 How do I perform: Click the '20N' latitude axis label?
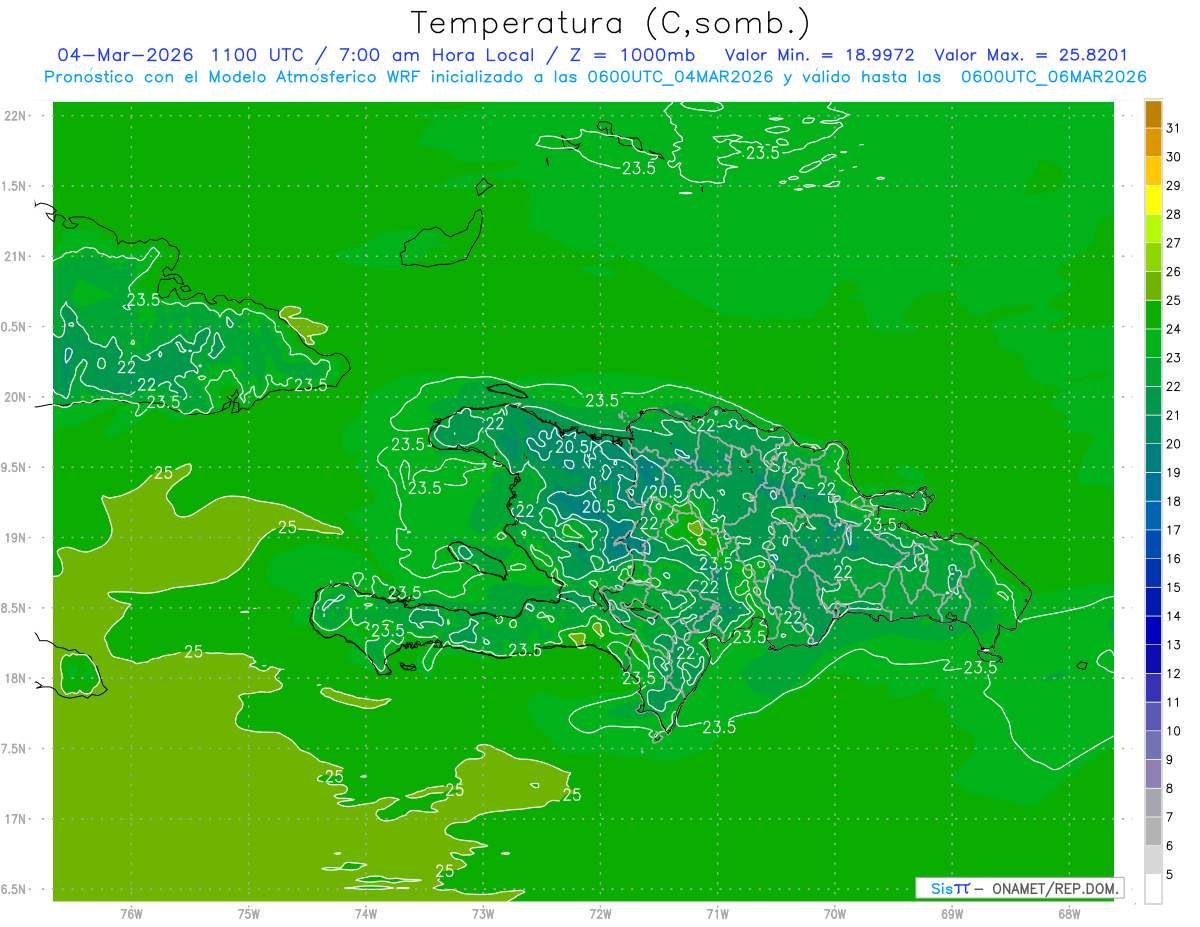click(x=16, y=397)
